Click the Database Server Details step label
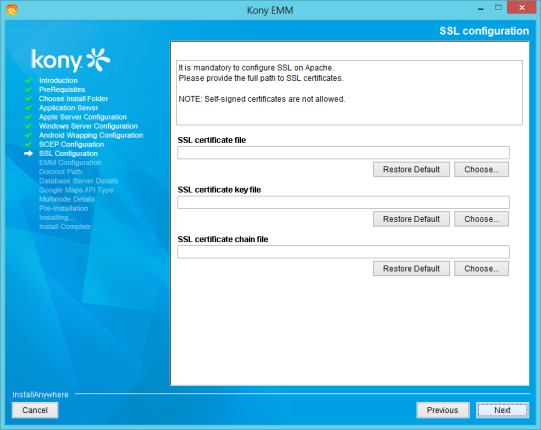 (79, 181)
